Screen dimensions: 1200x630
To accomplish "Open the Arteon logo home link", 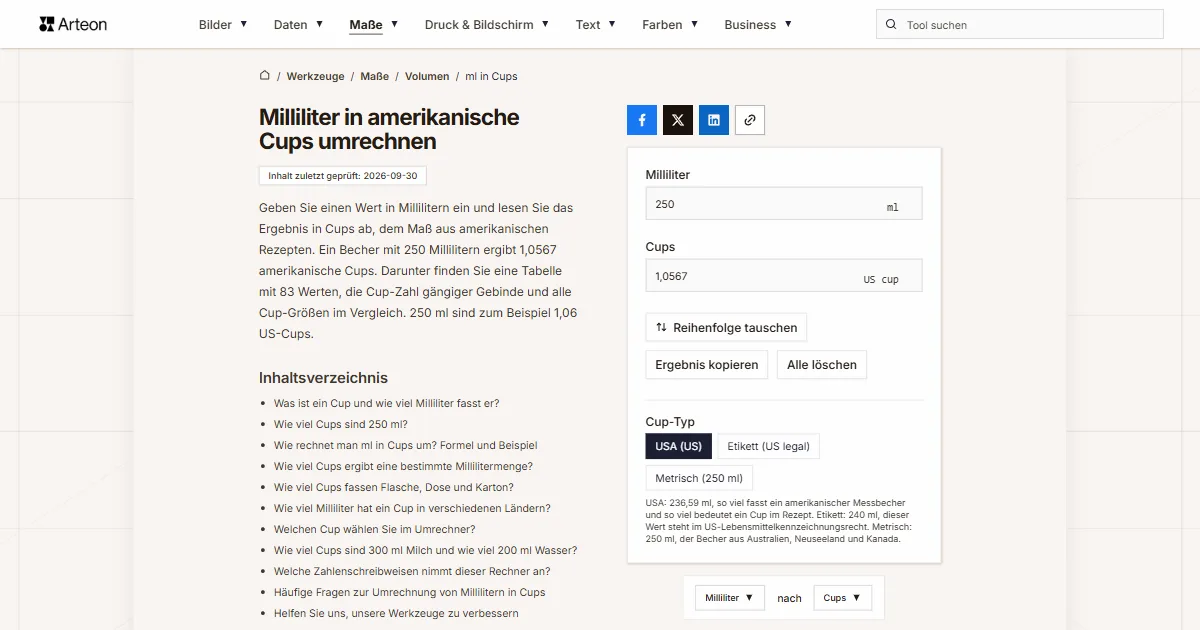I will click(x=73, y=24).
